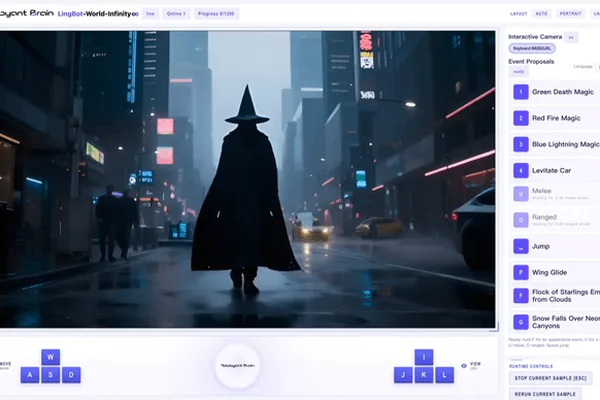Select Red Fire Magic event
This screenshot has height=400, width=600.
click(x=556, y=118)
